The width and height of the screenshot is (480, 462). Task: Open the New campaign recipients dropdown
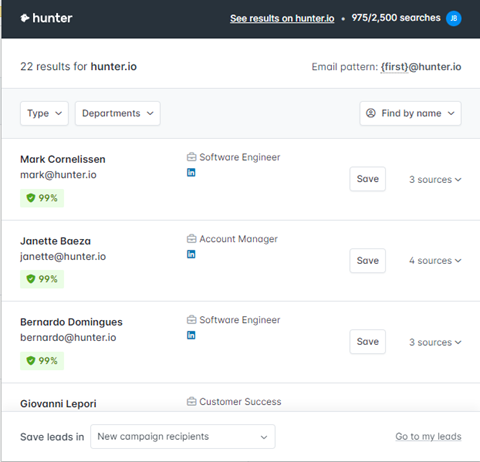(183, 437)
